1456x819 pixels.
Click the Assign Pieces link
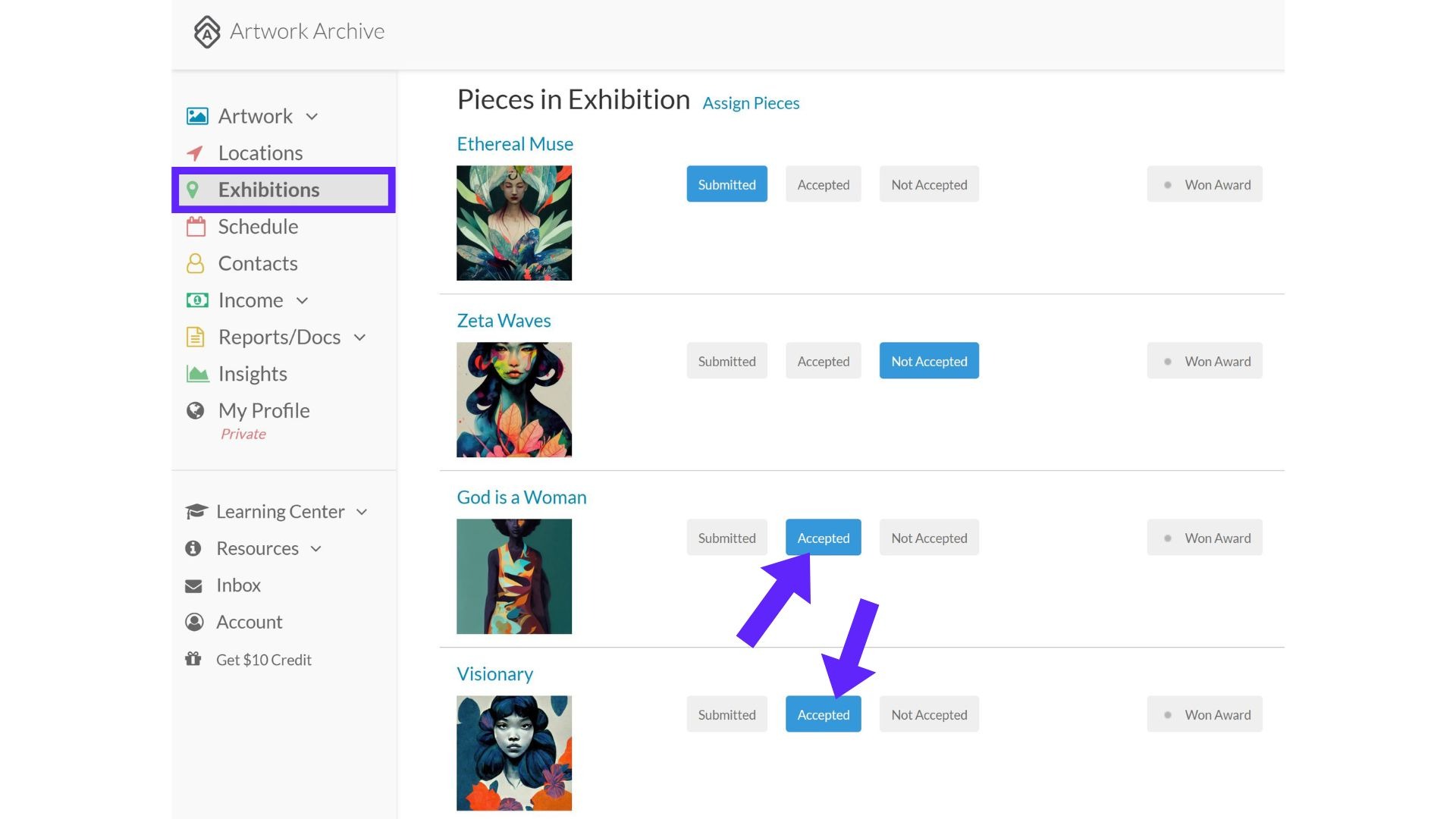(x=751, y=103)
